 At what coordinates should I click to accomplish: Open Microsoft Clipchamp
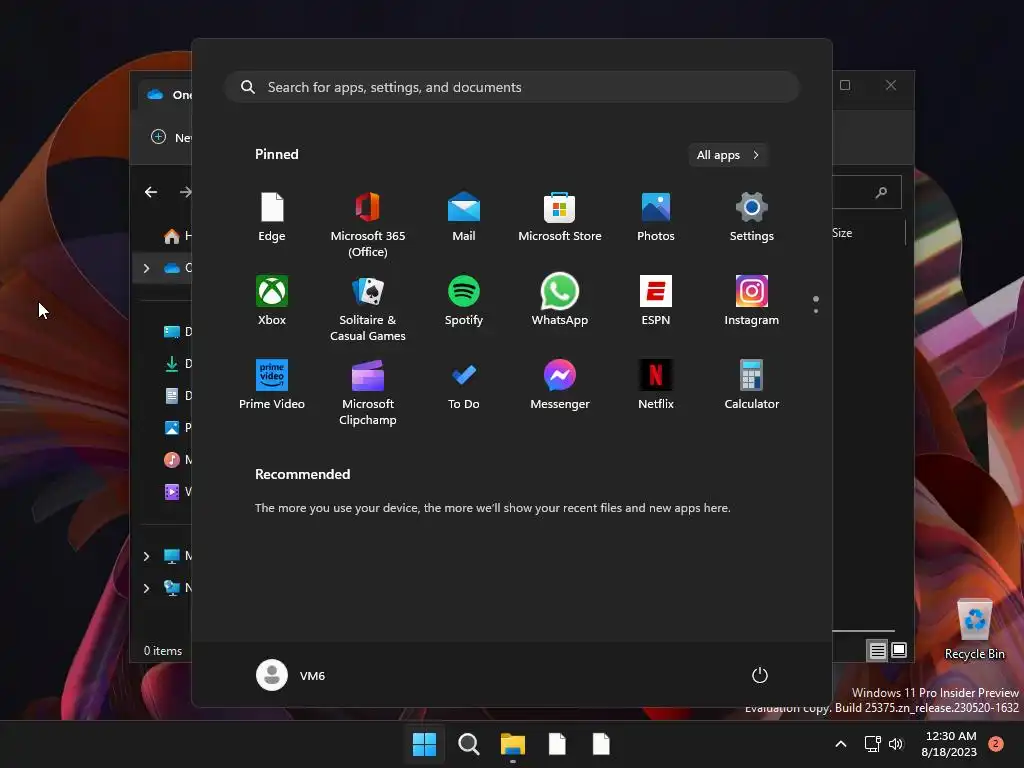point(368,392)
